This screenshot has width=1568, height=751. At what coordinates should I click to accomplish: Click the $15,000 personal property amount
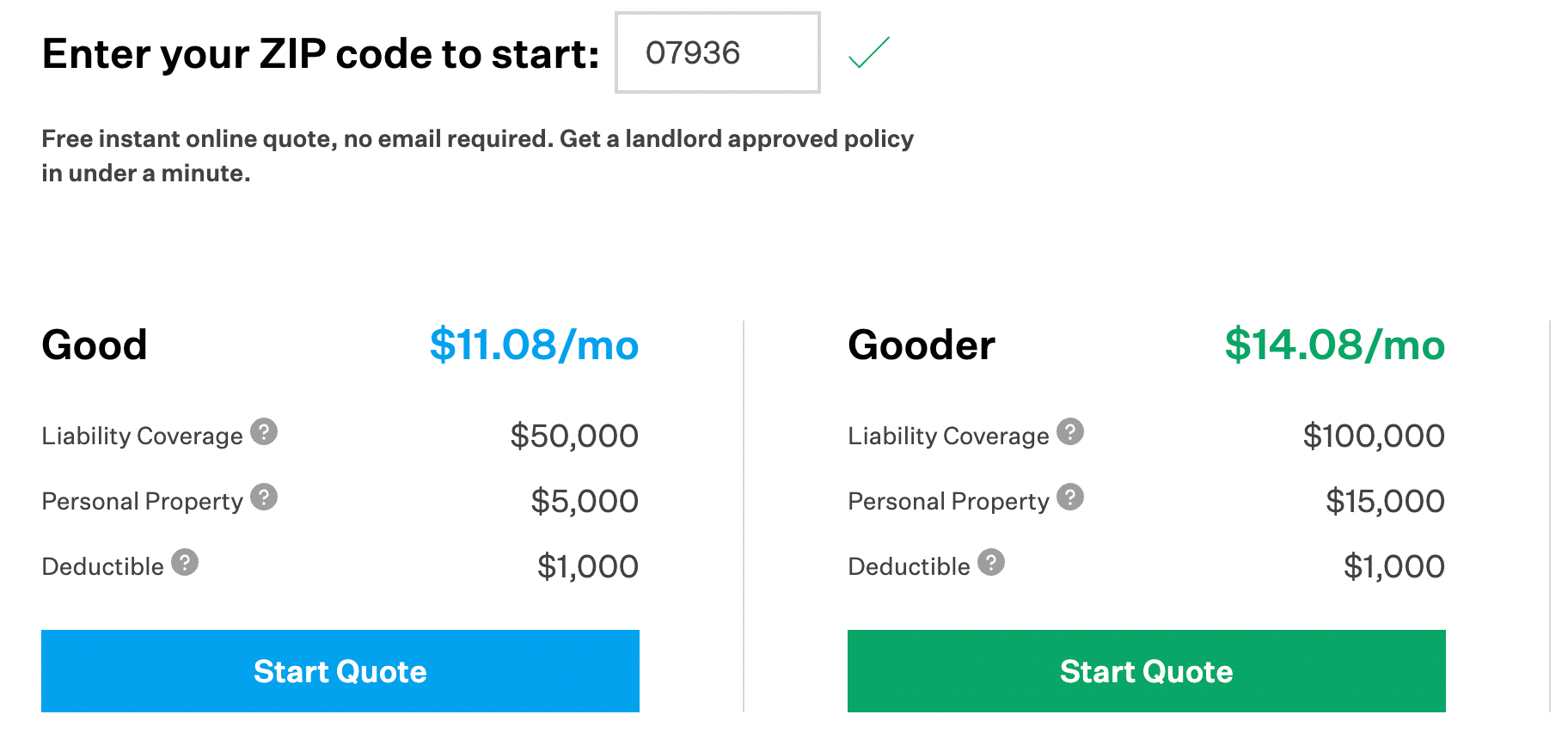click(x=1387, y=501)
